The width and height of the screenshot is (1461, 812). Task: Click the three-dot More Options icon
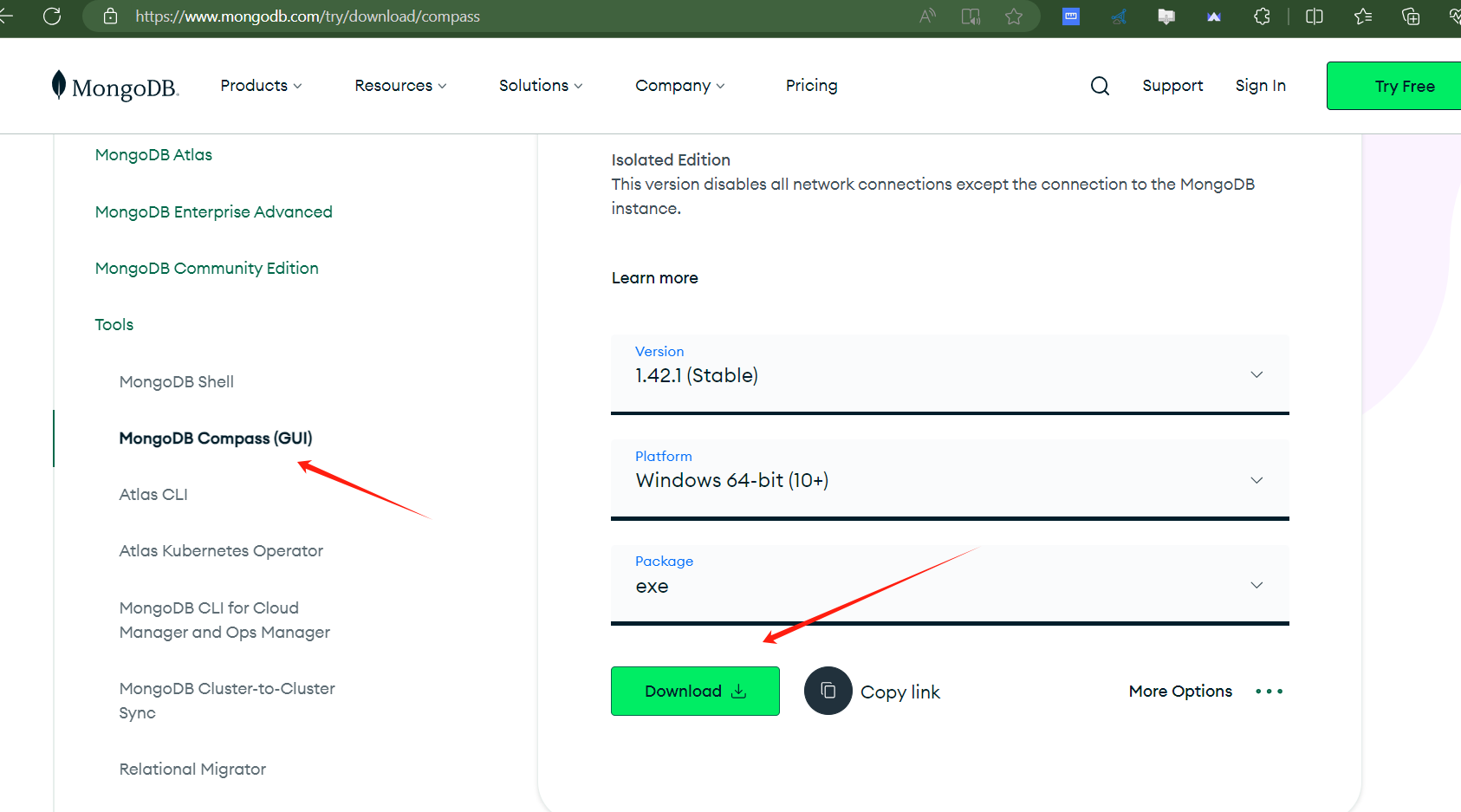click(x=1269, y=692)
